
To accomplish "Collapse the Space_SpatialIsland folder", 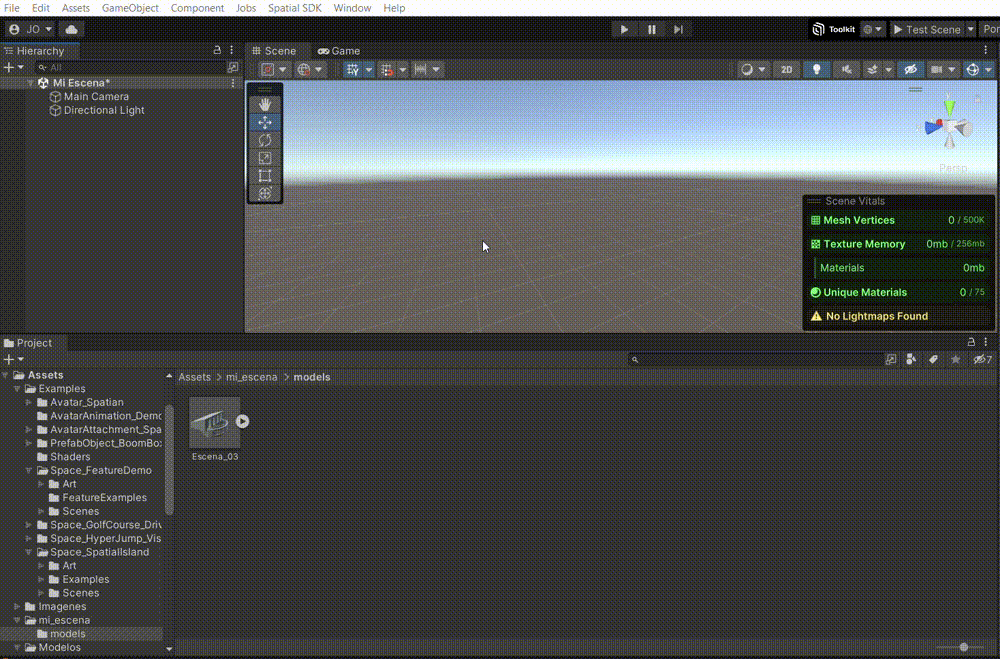I will [30, 552].
